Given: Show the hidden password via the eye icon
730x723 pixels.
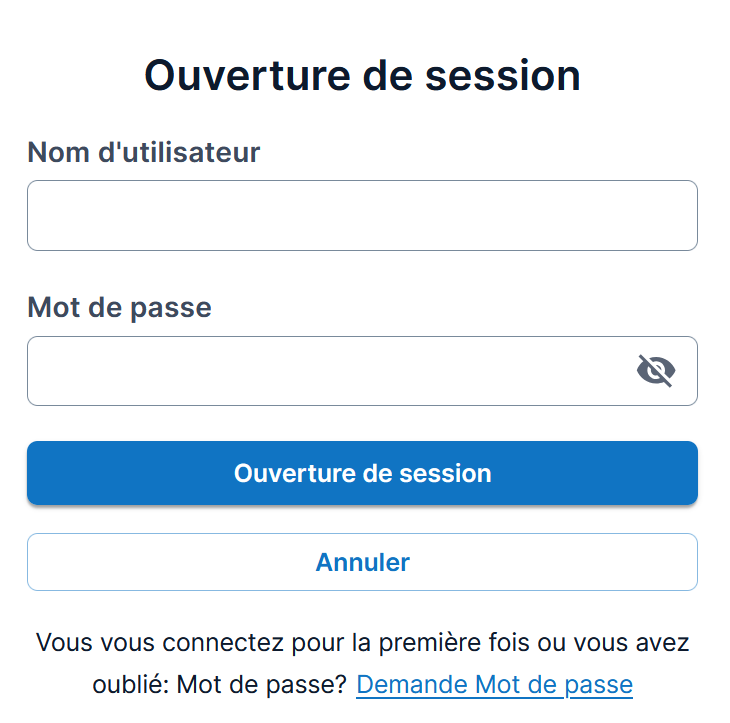Looking at the screenshot, I should point(656,371).
